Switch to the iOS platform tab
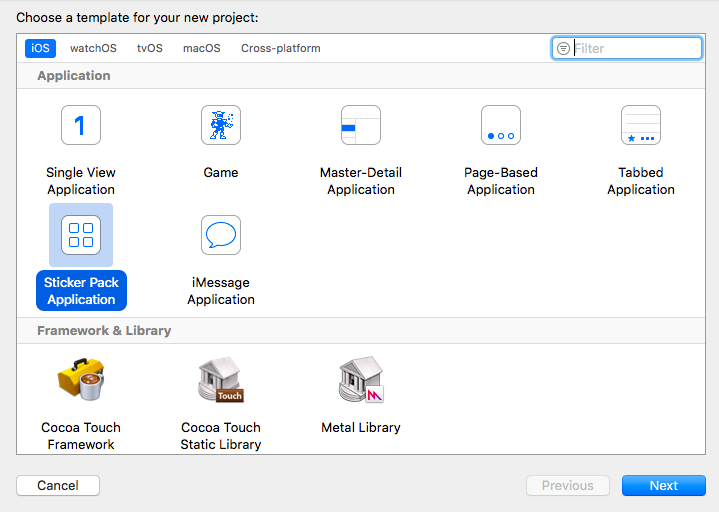 pyautogui.click(x=40, y=48)
